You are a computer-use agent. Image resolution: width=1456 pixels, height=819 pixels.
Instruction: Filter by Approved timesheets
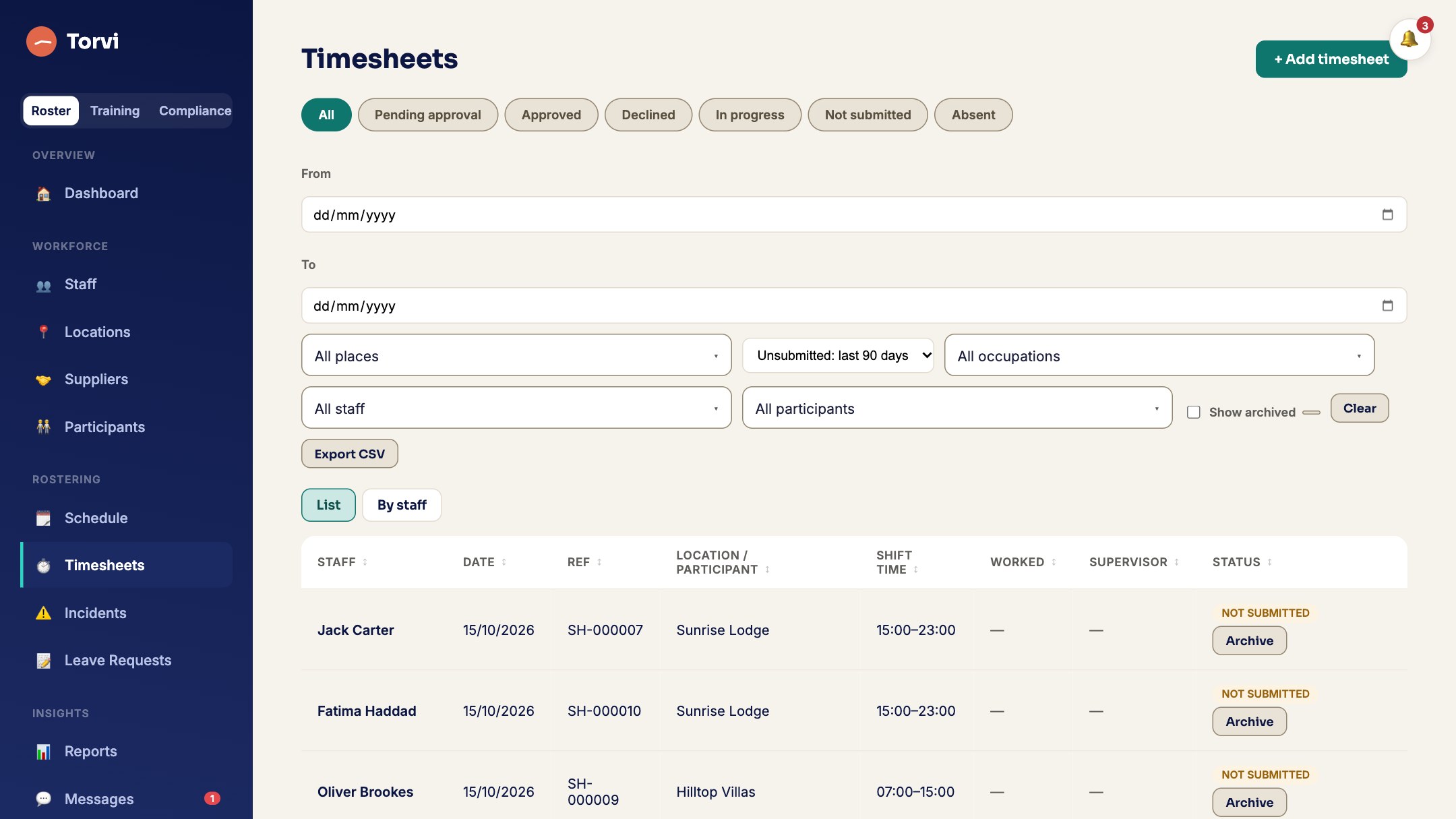551,115
